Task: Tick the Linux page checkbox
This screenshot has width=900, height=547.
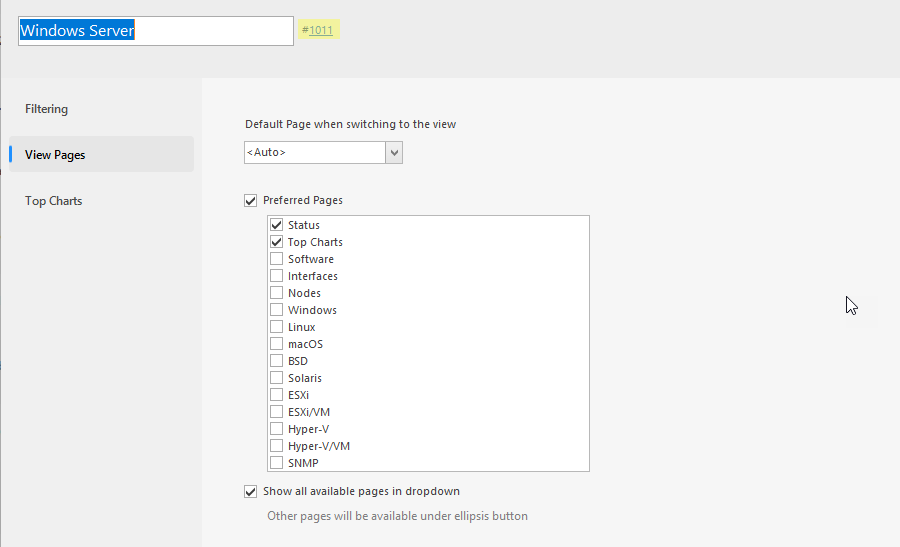Action: click(277, 327)
